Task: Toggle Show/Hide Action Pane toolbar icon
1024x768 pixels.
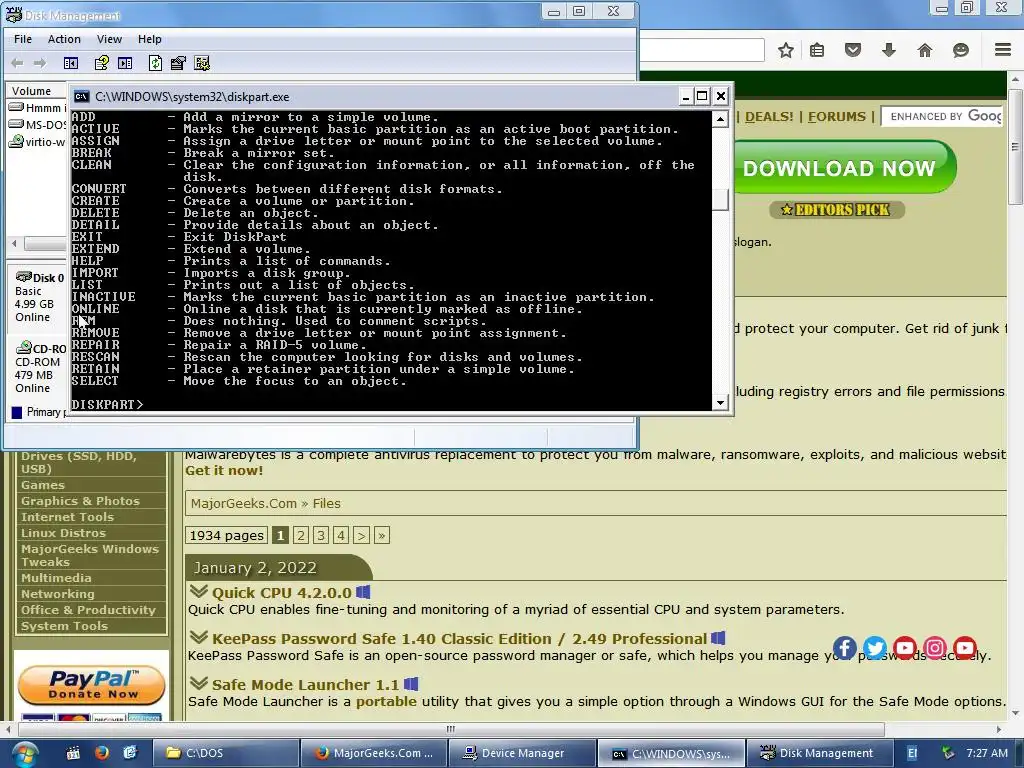Action: coord(125,63)
